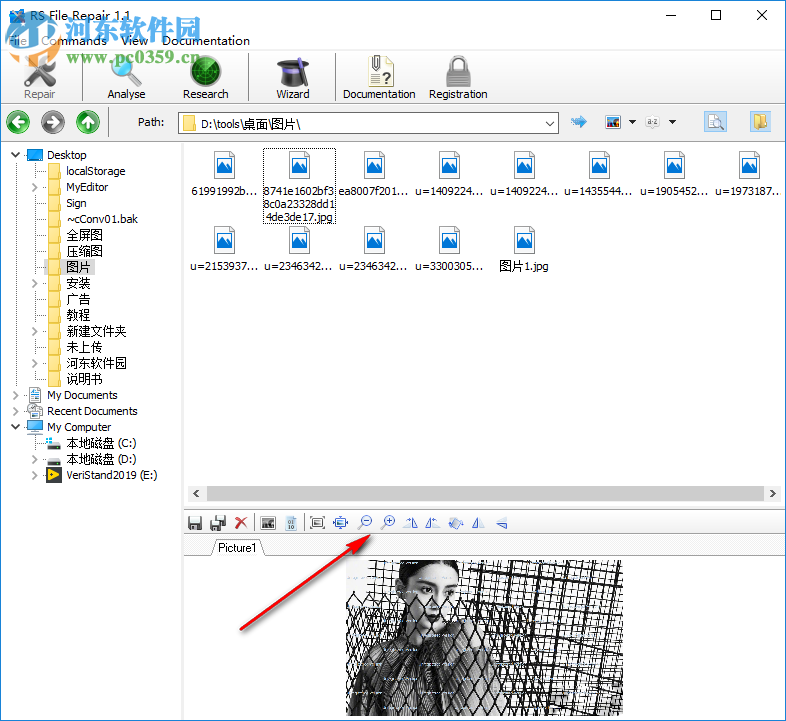Collapse the My Computer node

pyautogui.click(x=16, y=427)
